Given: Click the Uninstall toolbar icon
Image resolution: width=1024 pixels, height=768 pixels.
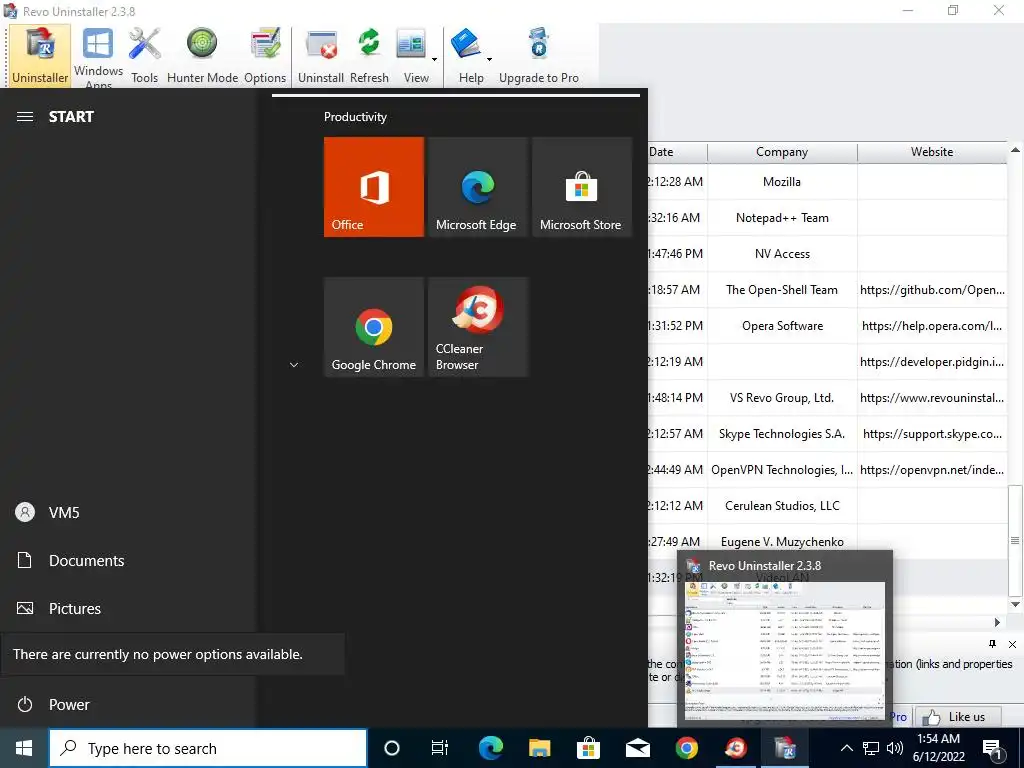Looking at the screenshot, I should pos(321,56).
